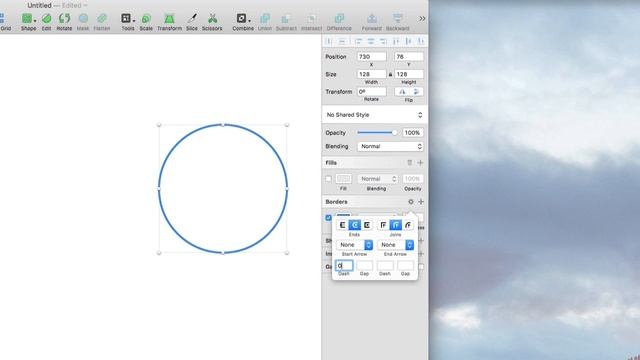Screen dimensions: 640x360
Task: Click the layer Opacity 100% field
Action: 413,133
